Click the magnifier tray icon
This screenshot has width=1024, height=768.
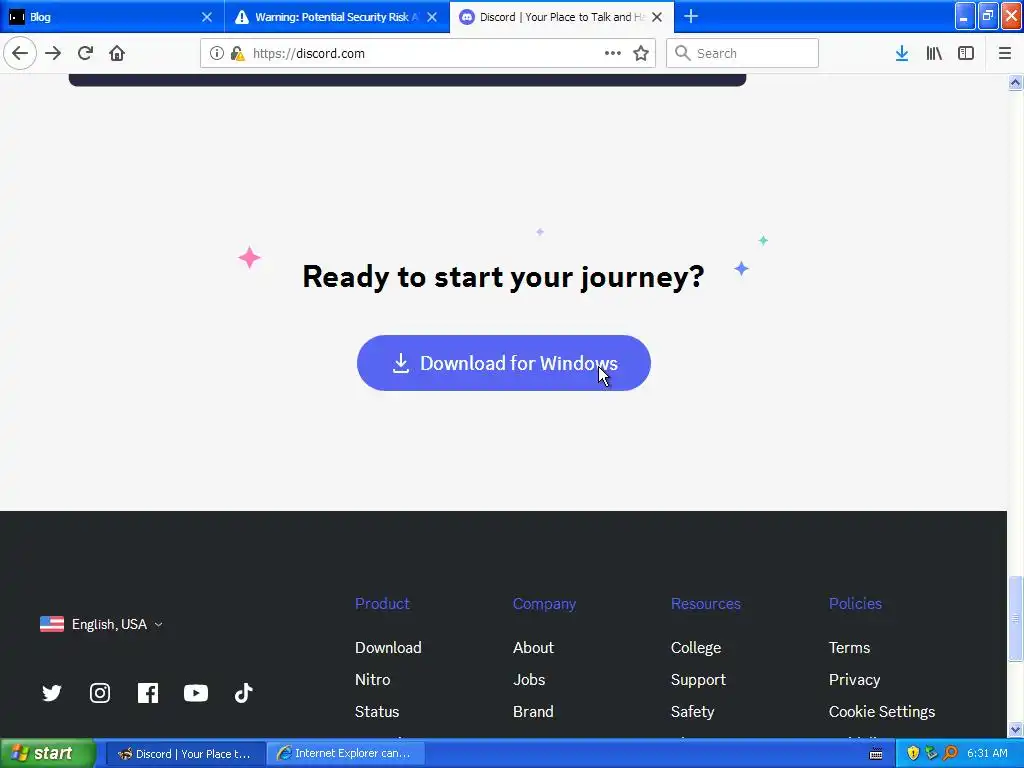click(951, 754)
